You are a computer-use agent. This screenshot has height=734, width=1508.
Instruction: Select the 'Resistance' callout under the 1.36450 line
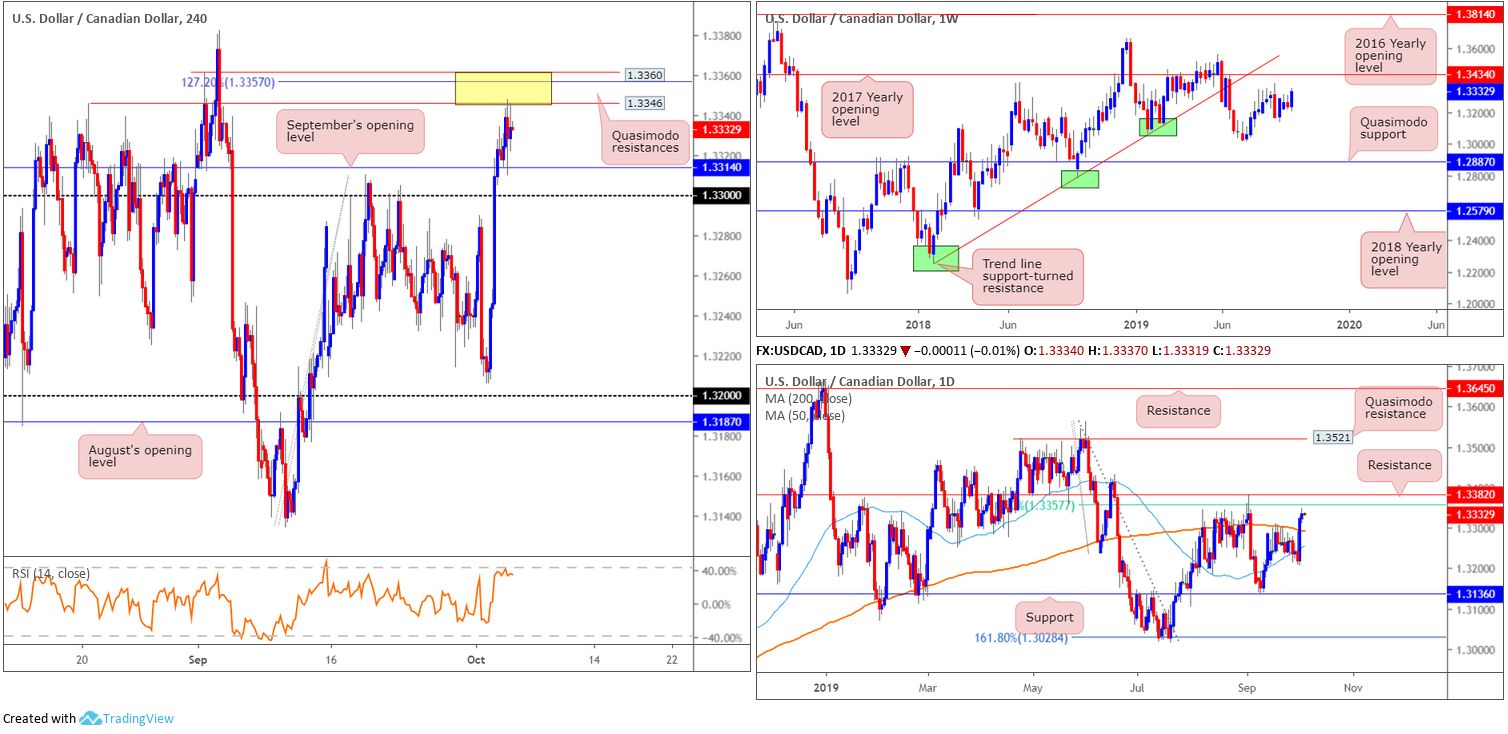coord(1179,410)
